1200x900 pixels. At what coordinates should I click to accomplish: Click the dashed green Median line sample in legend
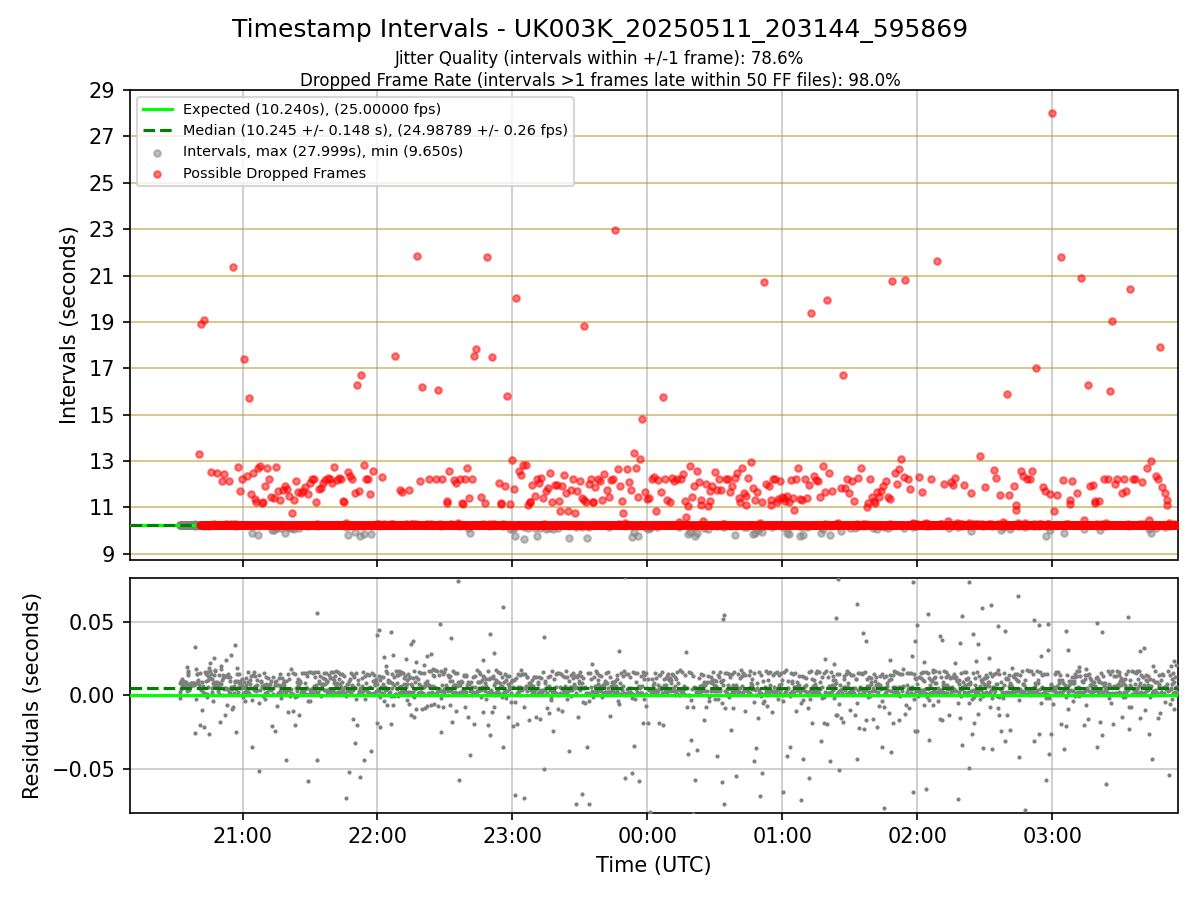(x=158, y=130)
